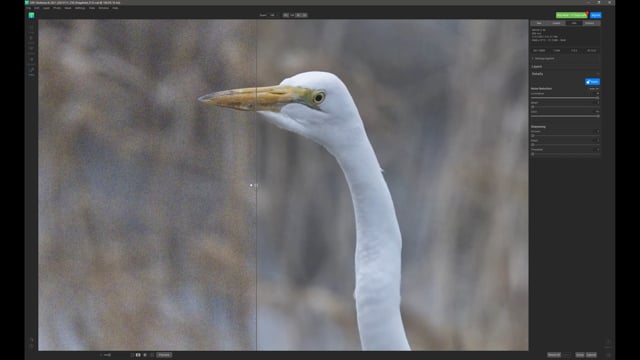Click the icon in bottom-right corner

[608, 355]
